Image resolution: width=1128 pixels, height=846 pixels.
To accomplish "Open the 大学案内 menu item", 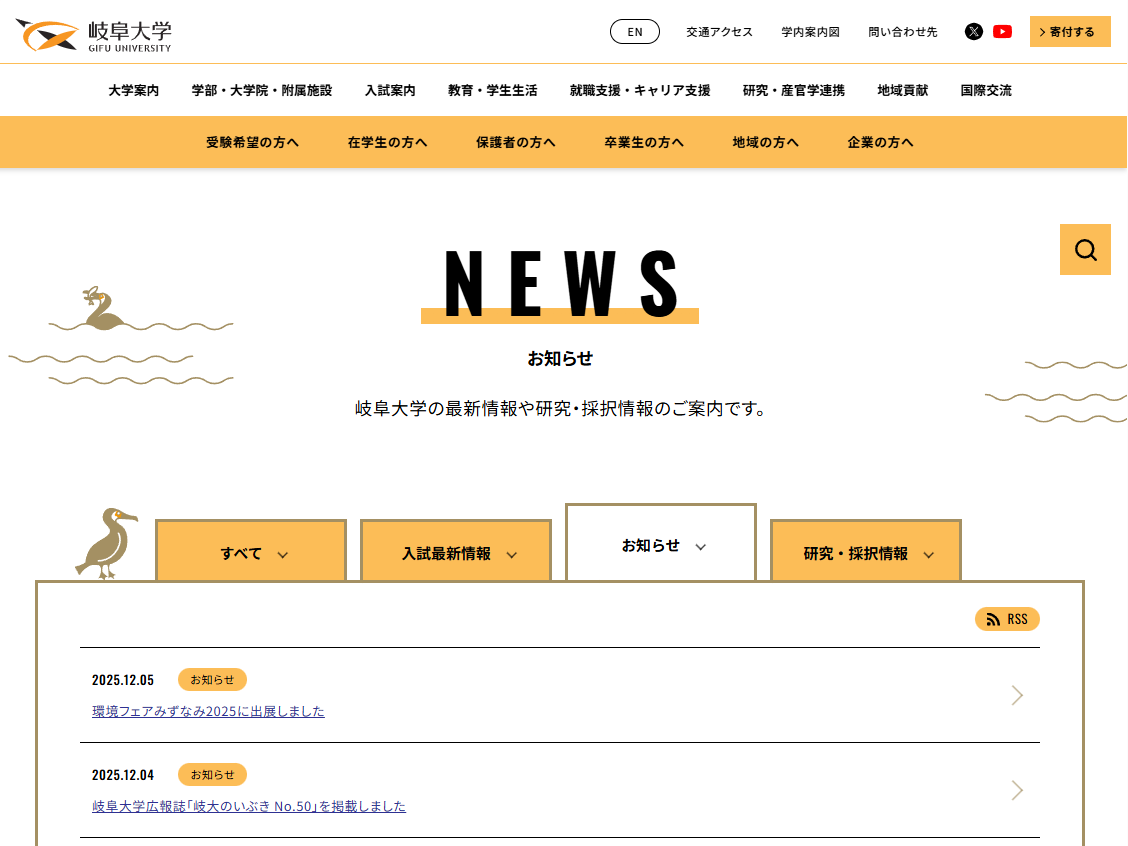I will pos(134,90).
